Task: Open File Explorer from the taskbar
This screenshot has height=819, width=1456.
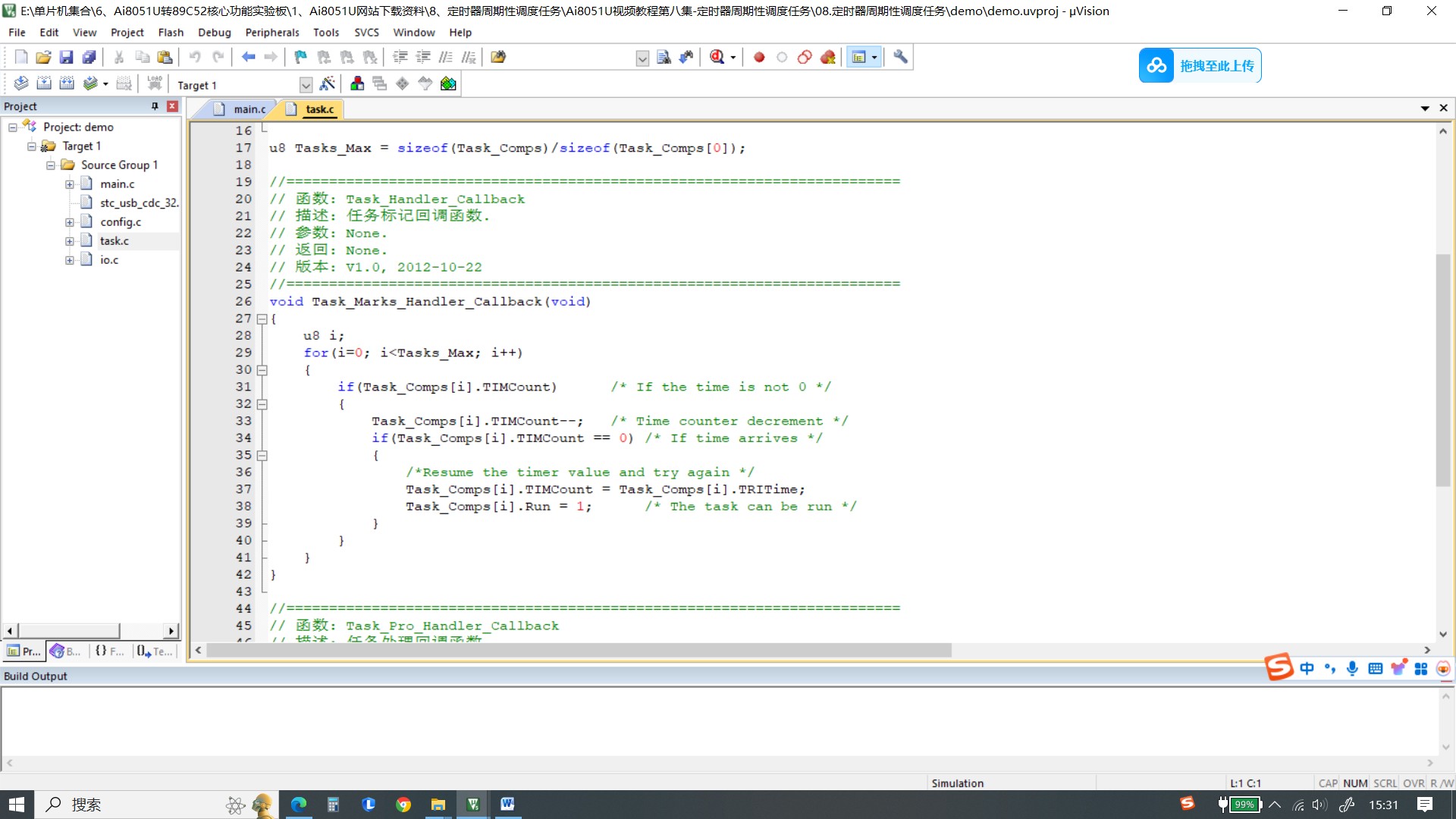Action: (x=438, y=805)
